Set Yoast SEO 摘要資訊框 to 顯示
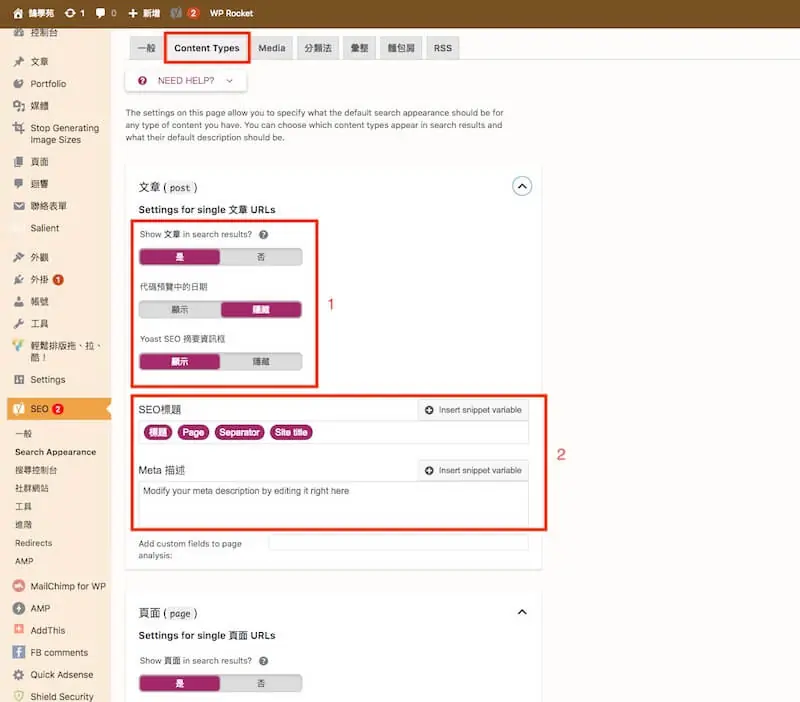Viewport: 800px width, 702px height. [x=180, y=362]
